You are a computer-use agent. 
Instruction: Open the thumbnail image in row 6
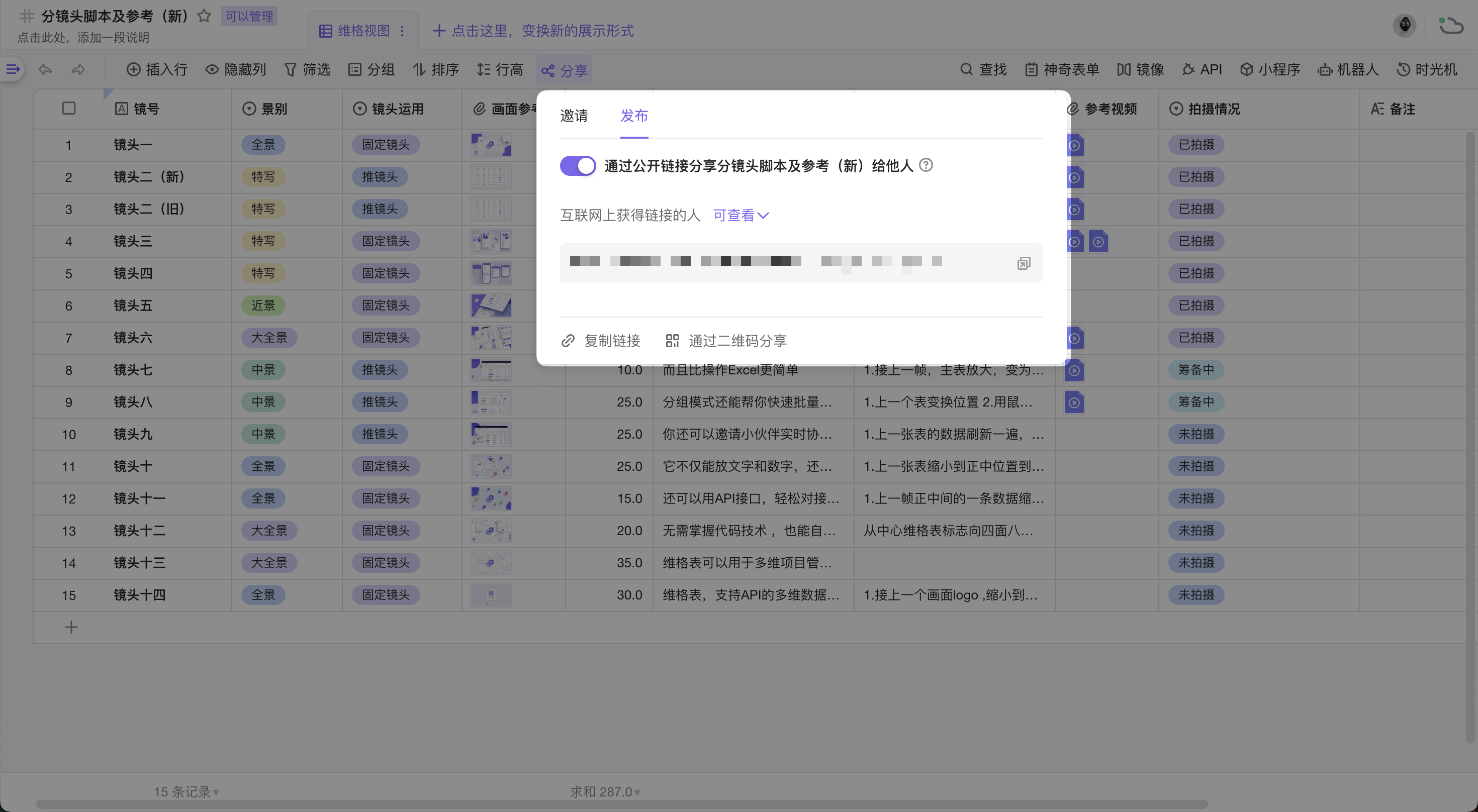point(491,305)
